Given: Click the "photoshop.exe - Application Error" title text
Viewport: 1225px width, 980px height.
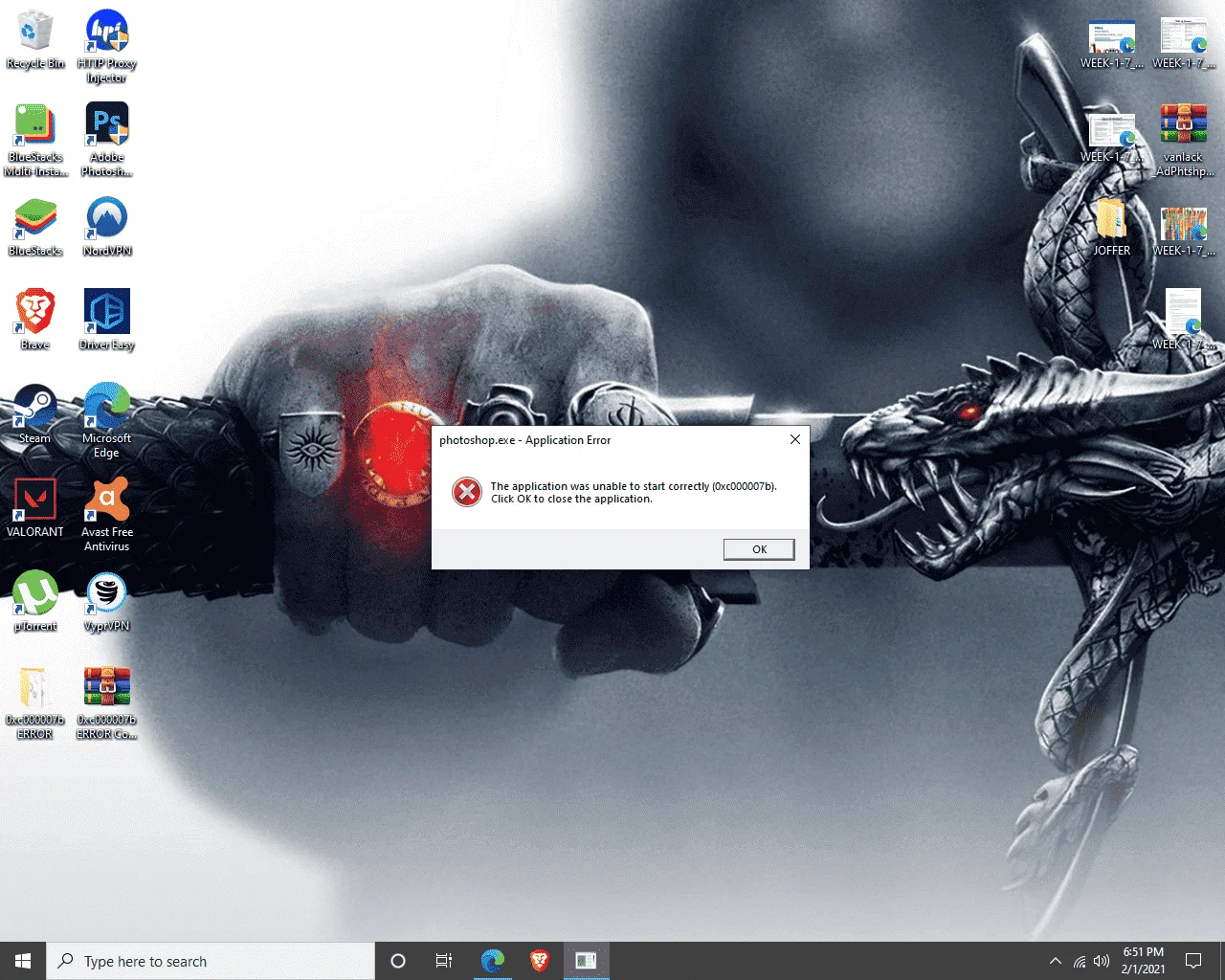Looking at the screenshot, I should click(524, 440).
